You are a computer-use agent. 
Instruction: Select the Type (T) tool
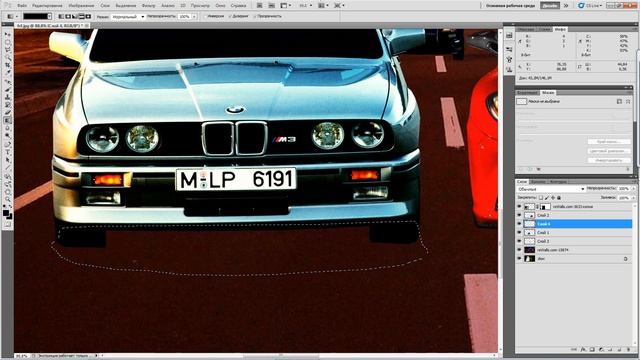7,152
